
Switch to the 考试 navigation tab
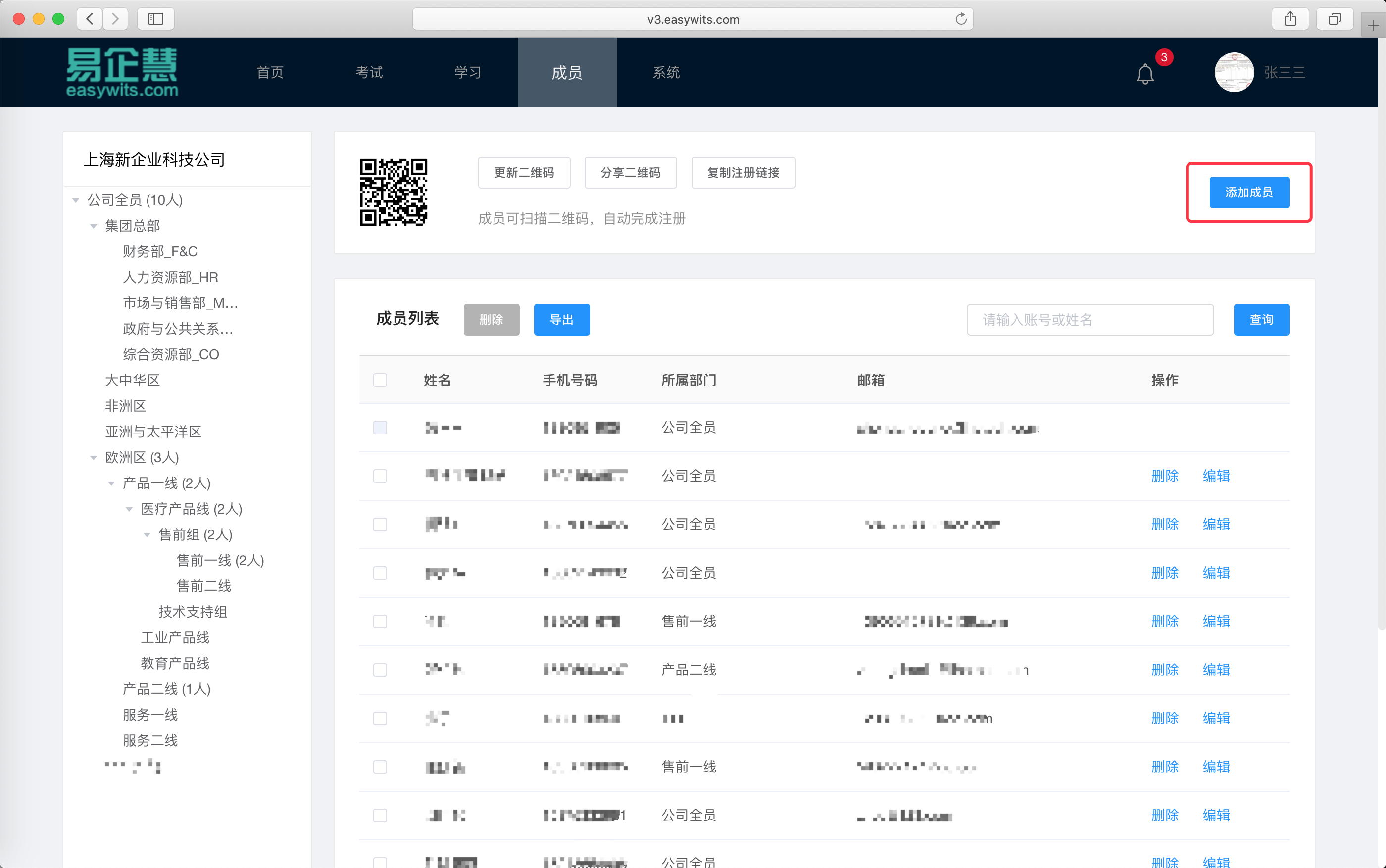coord(369,72)
